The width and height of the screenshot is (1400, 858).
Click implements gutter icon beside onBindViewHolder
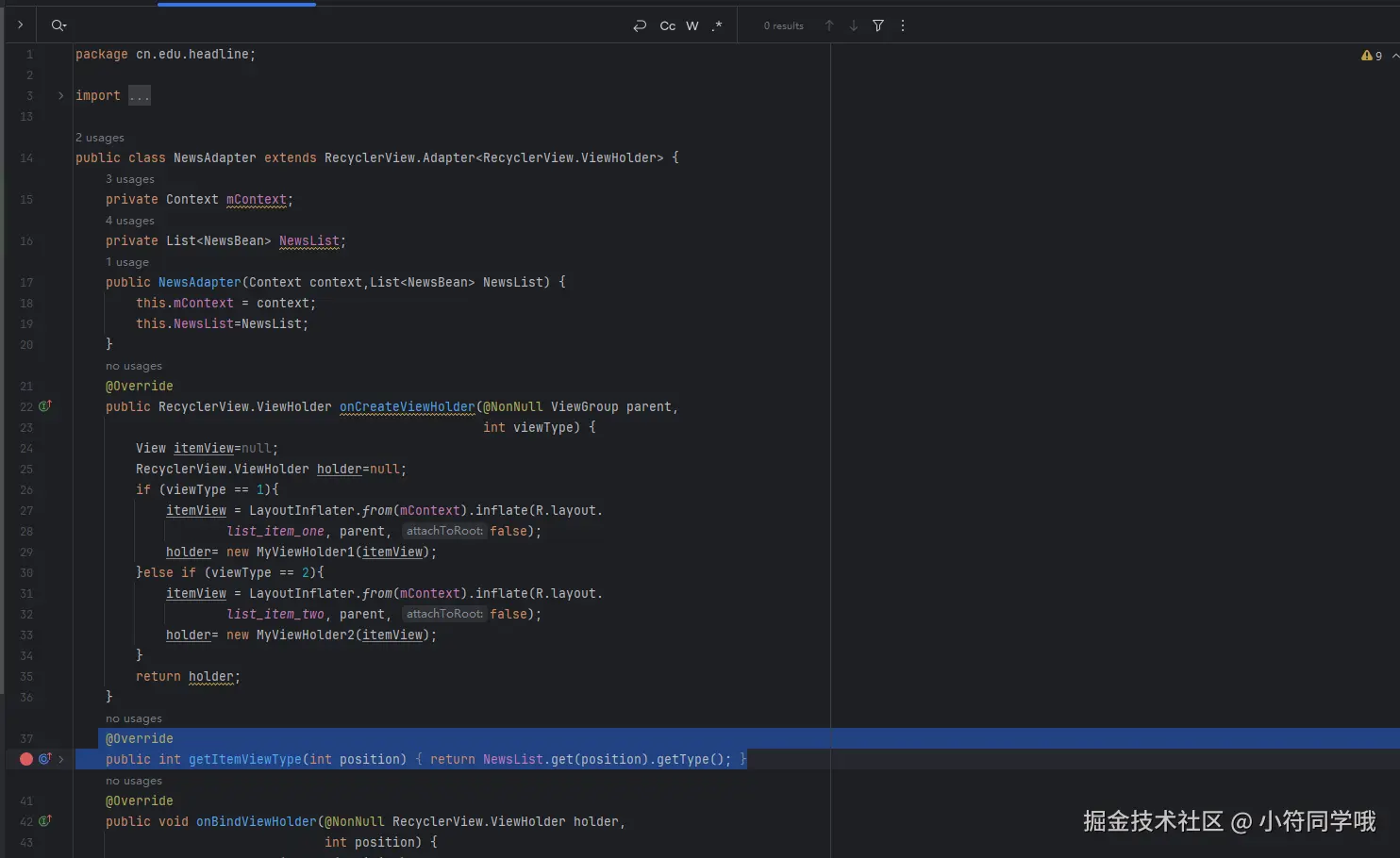pyautogui.click(x=44, y=821)
